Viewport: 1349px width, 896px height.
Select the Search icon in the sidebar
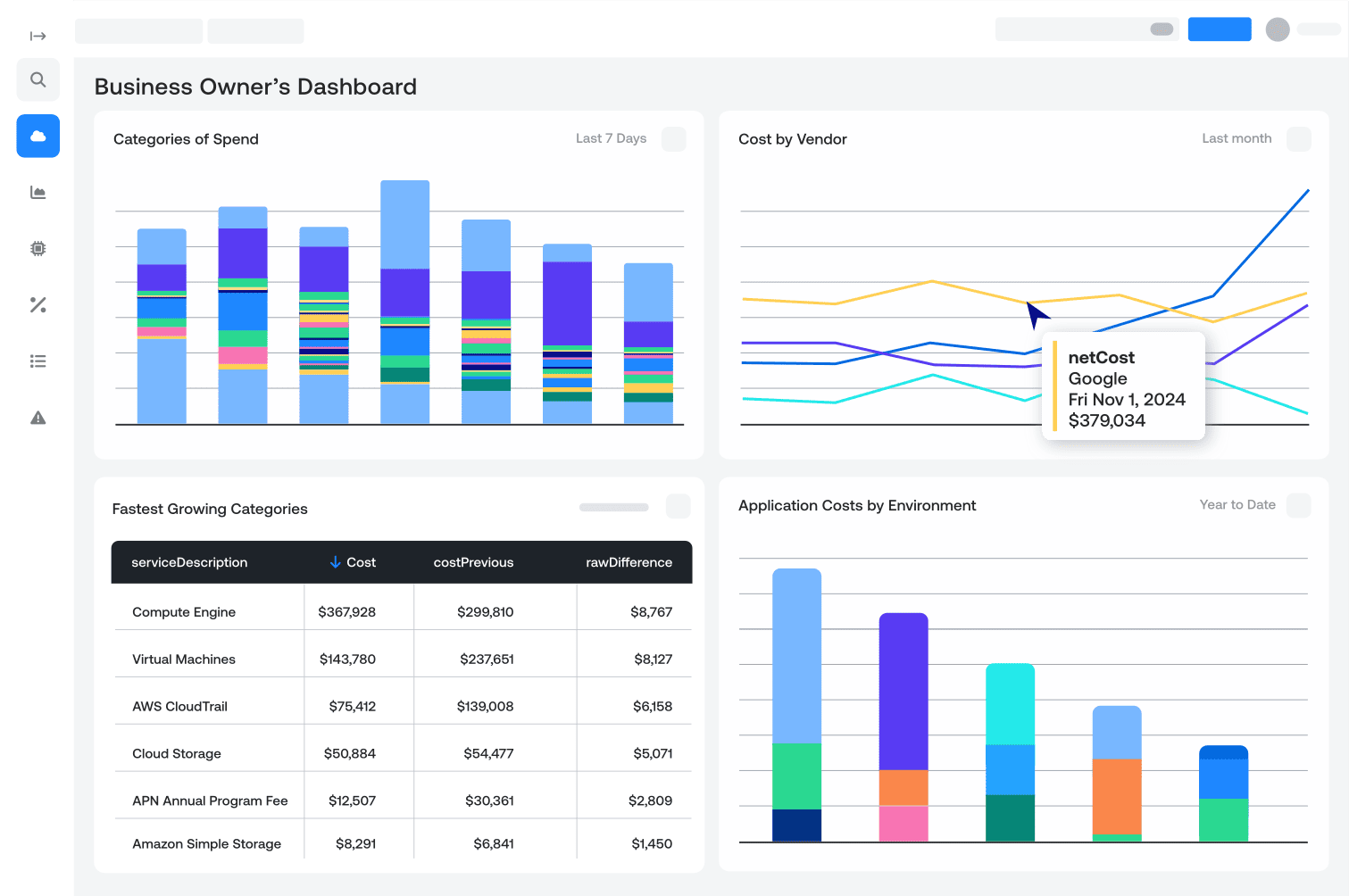pos(37,79)
